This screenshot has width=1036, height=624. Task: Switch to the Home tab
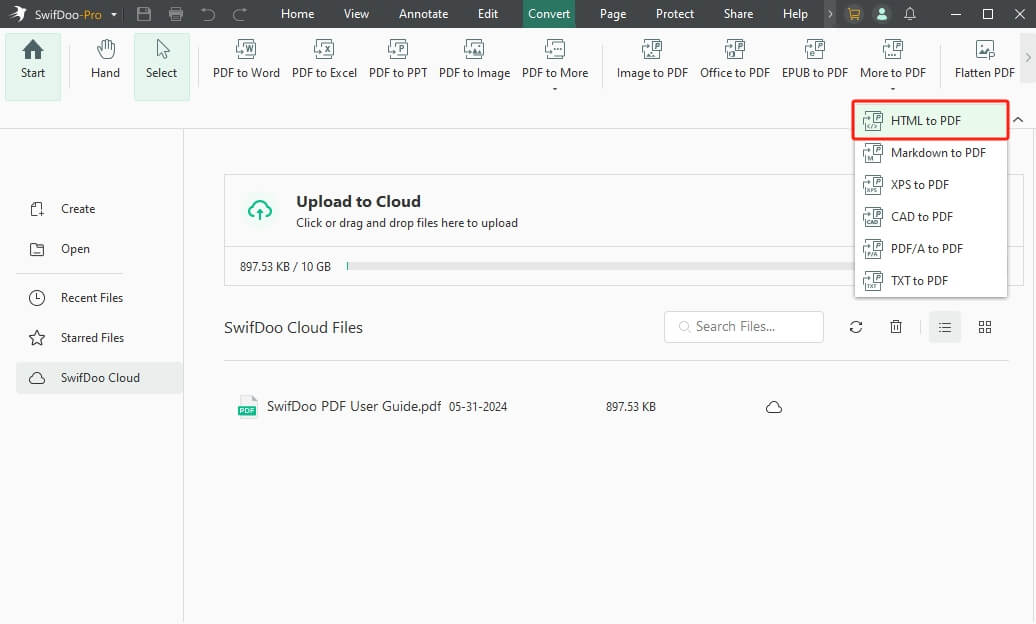pos(297,14)
